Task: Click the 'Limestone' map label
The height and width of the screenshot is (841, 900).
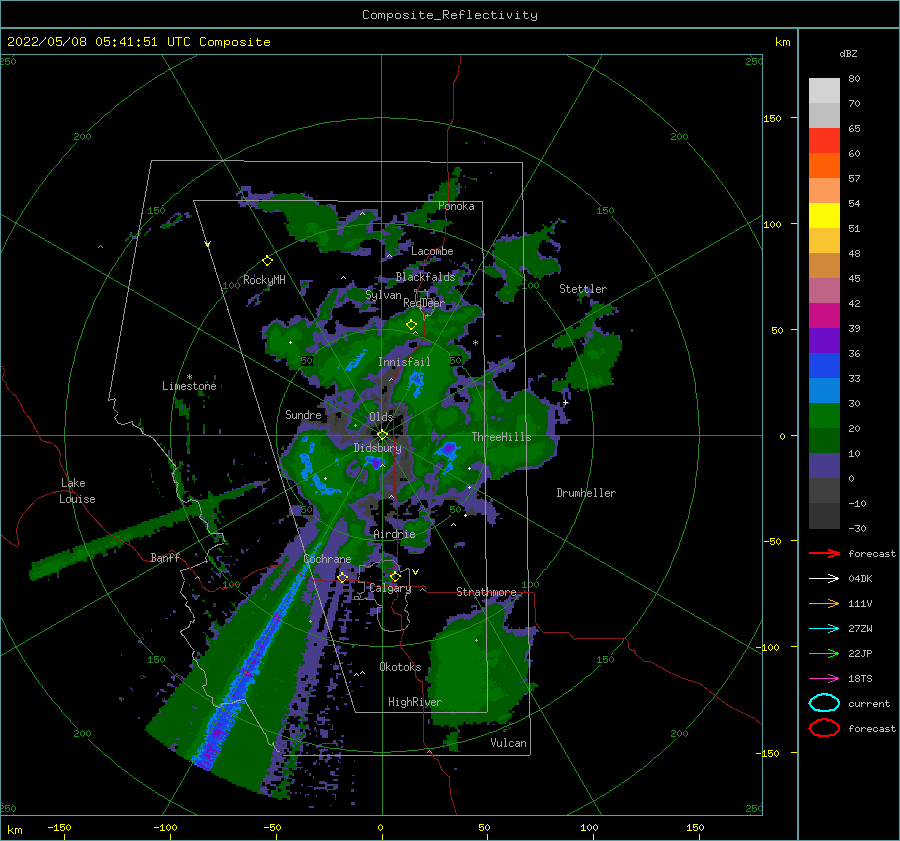Action: [x=189, y=386]
